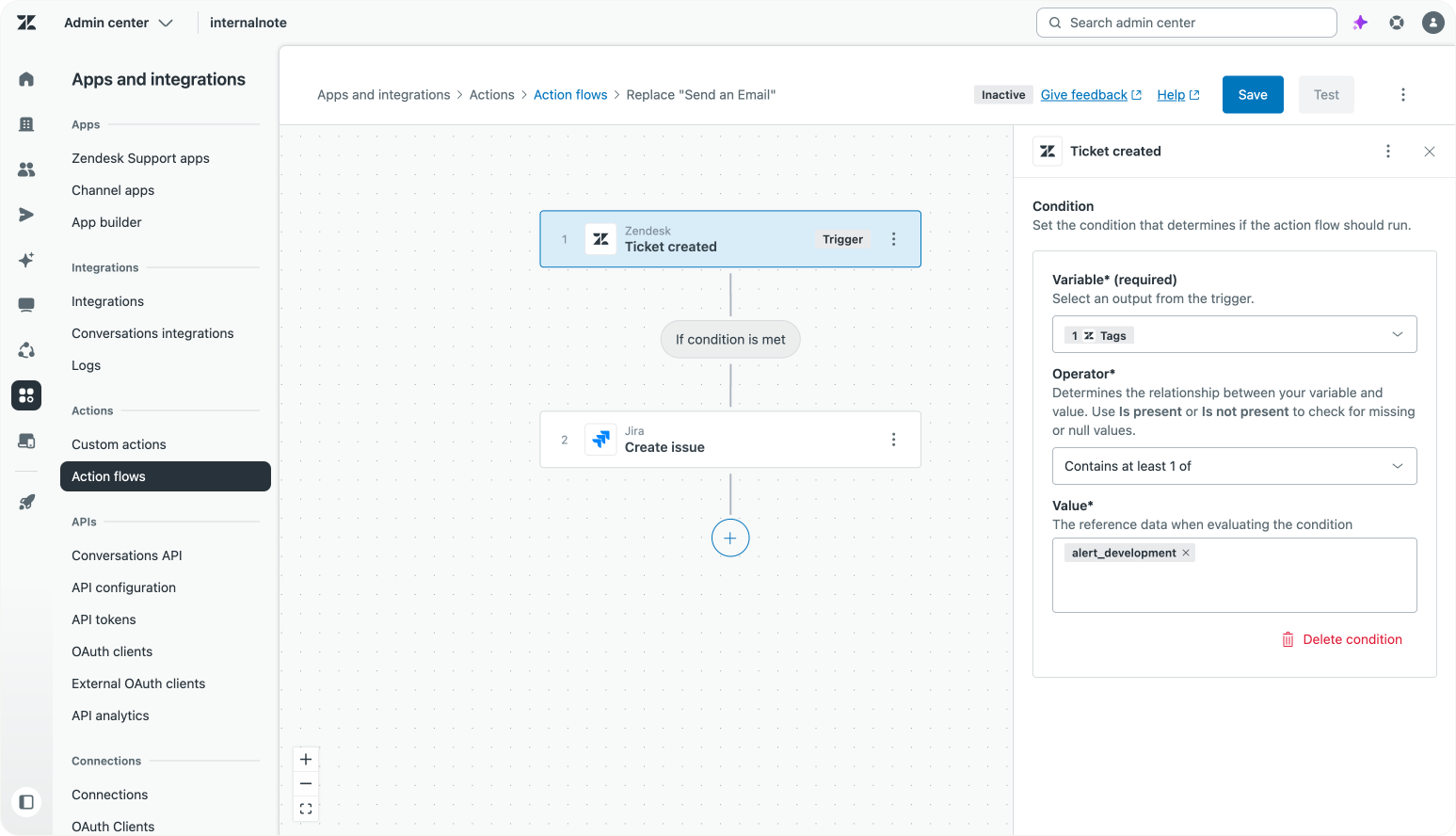
Task: Zoom in on the flow canvas
Action: click(x=306, y=759)
